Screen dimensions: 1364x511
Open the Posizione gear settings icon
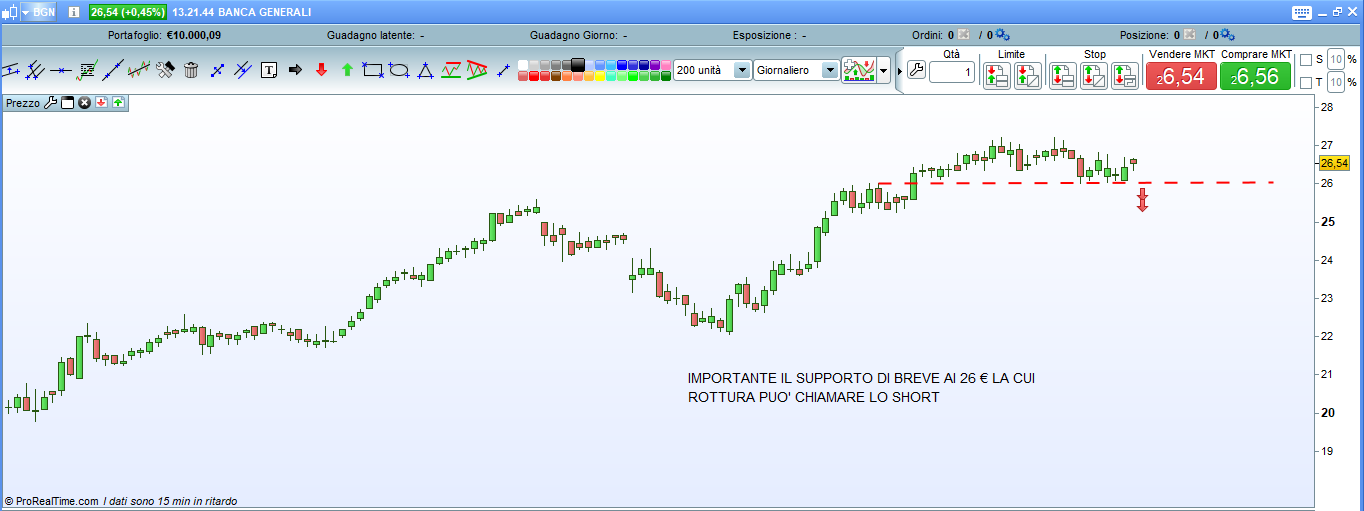click(1229, 35)
